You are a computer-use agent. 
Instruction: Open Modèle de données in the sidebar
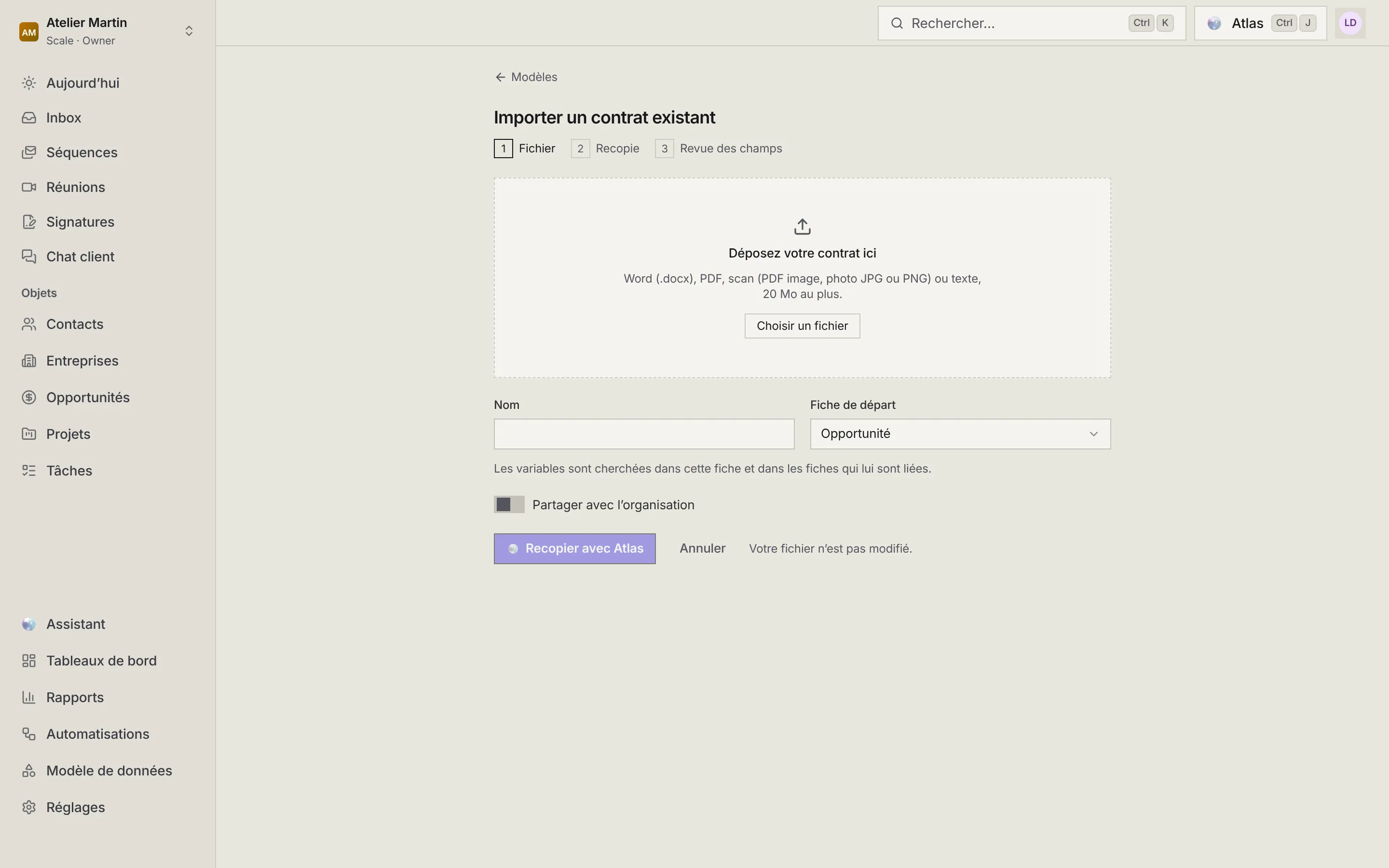[108, 771]
